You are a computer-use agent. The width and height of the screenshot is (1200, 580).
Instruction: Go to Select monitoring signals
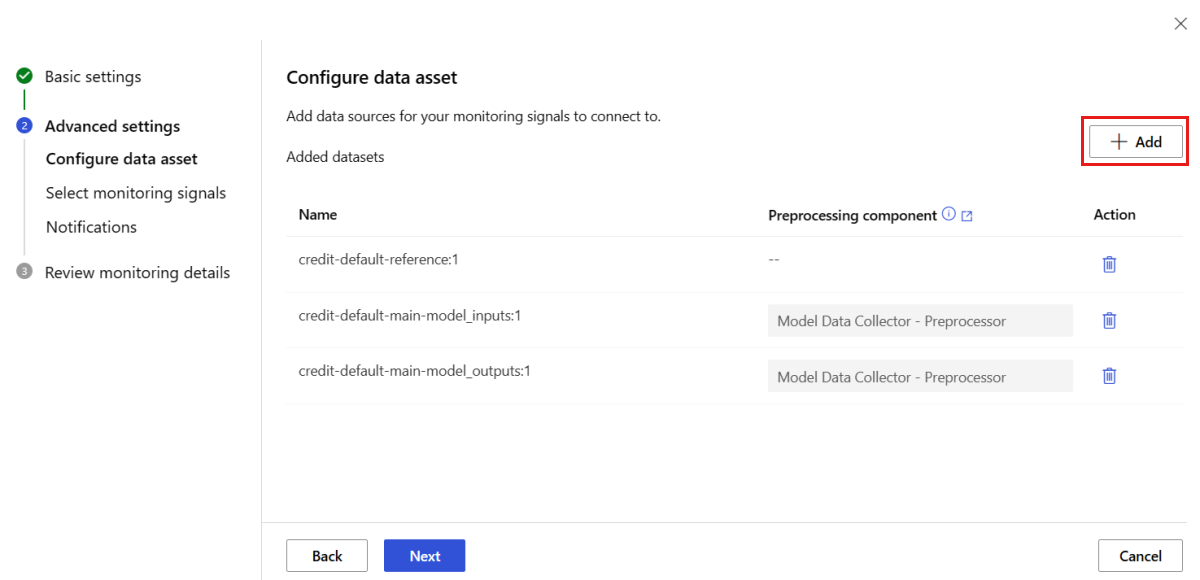(x=136, y=193)
